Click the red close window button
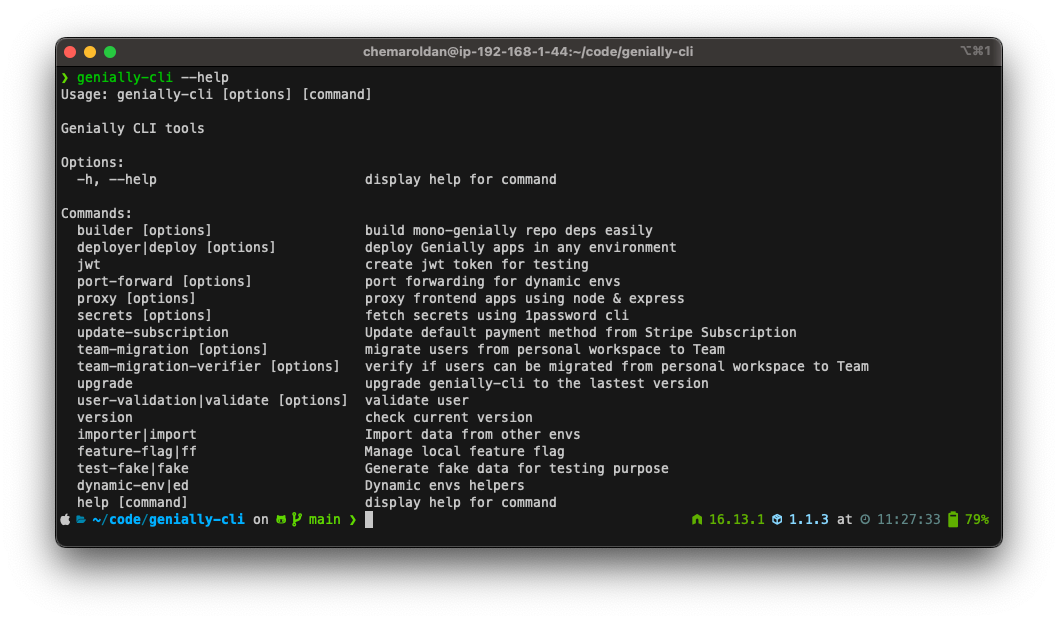 [x=69, y=52]
